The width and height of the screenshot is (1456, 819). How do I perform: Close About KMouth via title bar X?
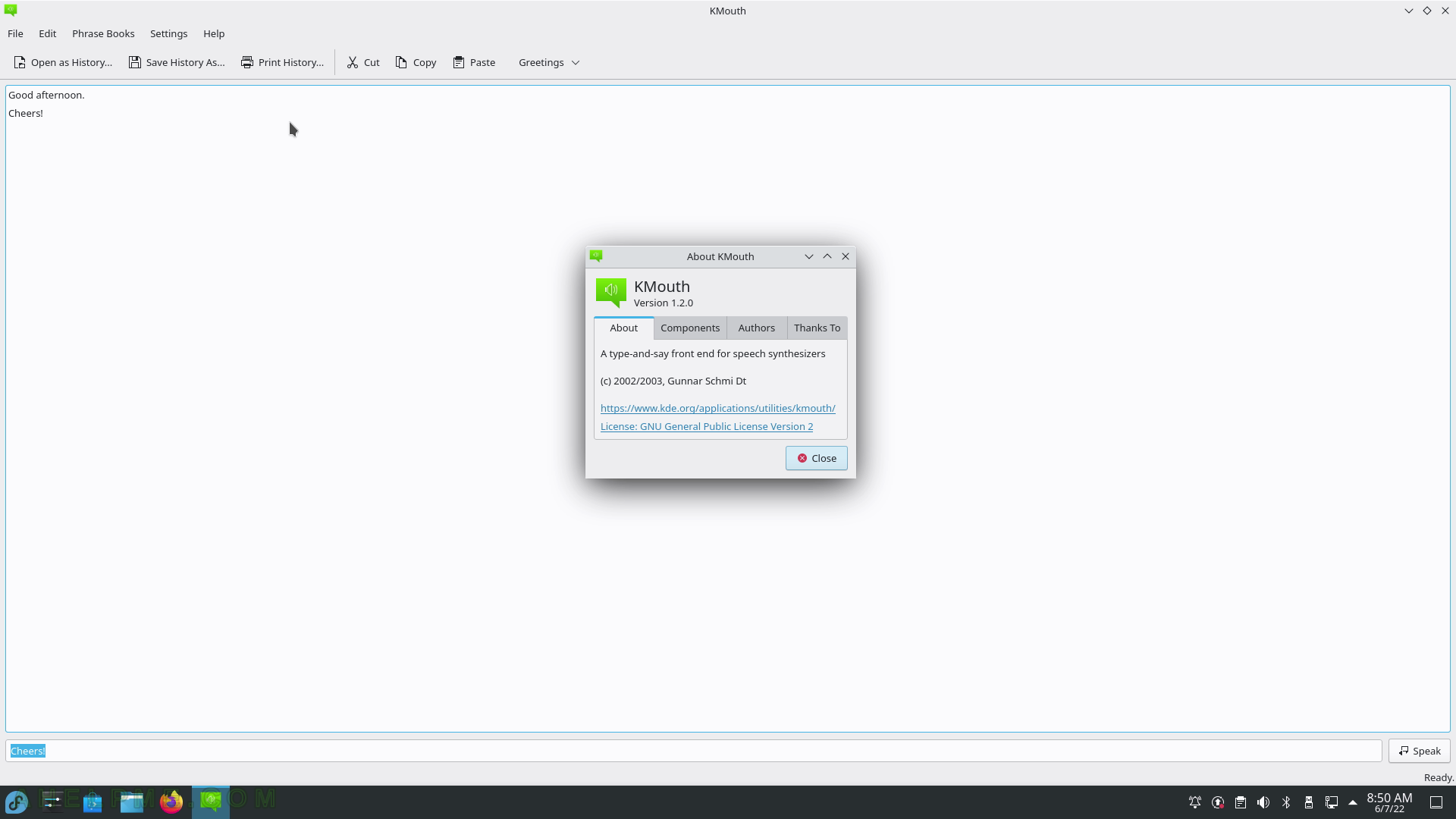tap(846, 256)
